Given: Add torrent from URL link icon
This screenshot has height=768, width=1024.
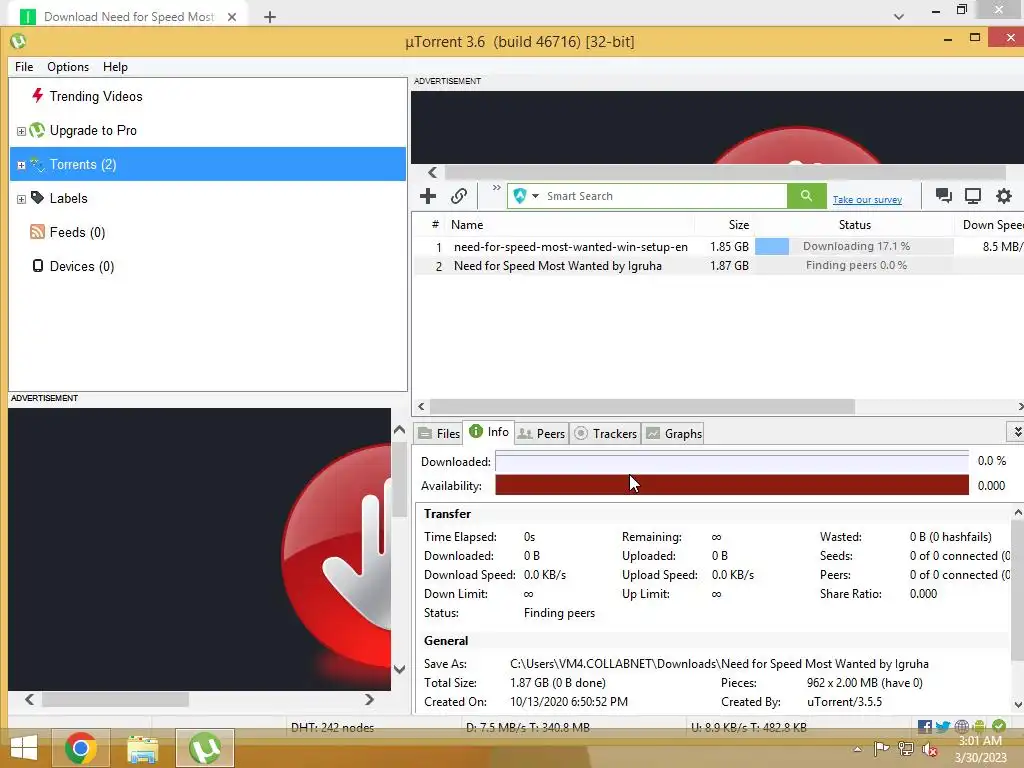Looking at the screenshot, I should click(459, 196).
